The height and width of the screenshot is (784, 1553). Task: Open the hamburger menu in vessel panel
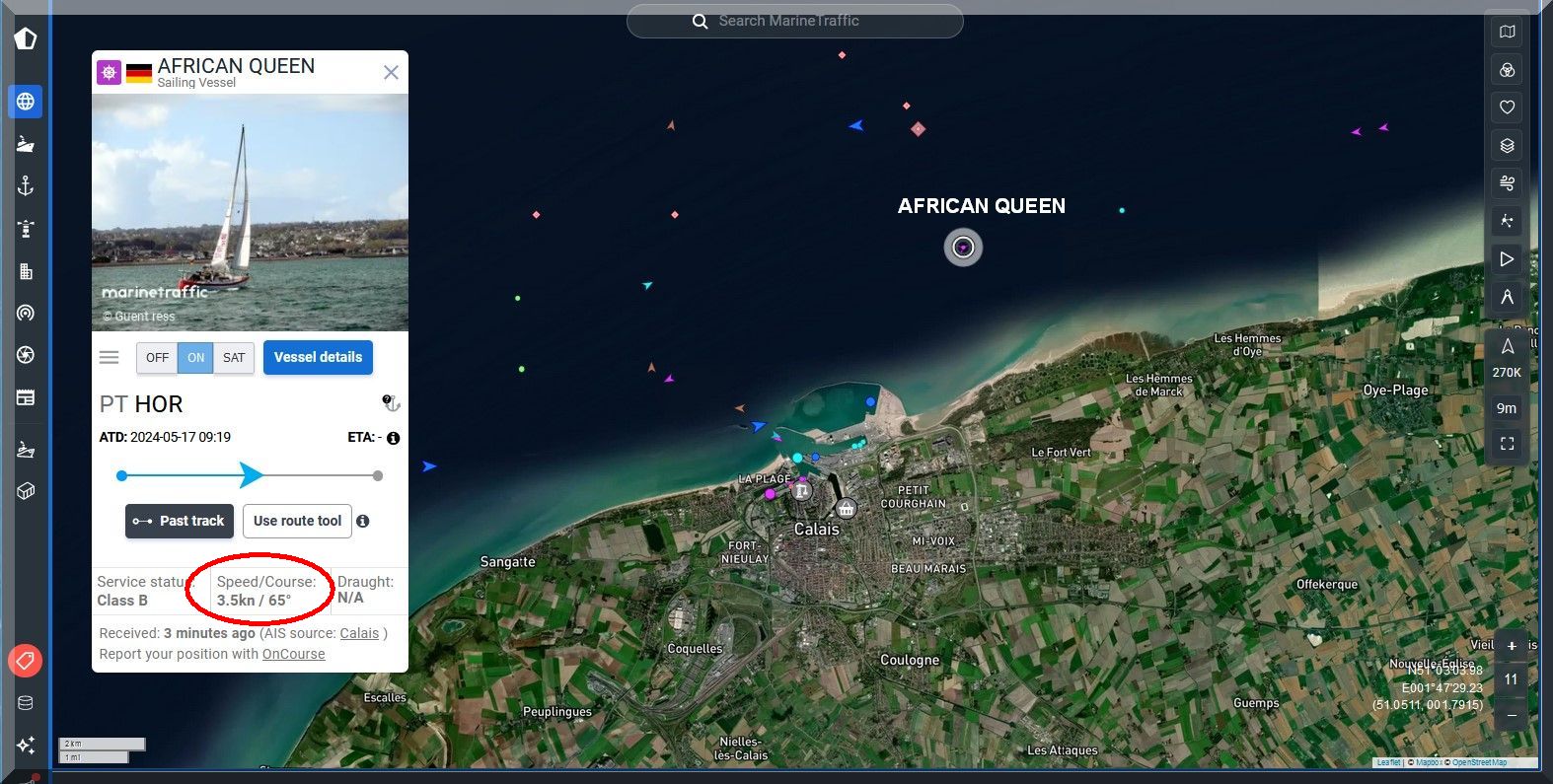click(x=110, y=358)
